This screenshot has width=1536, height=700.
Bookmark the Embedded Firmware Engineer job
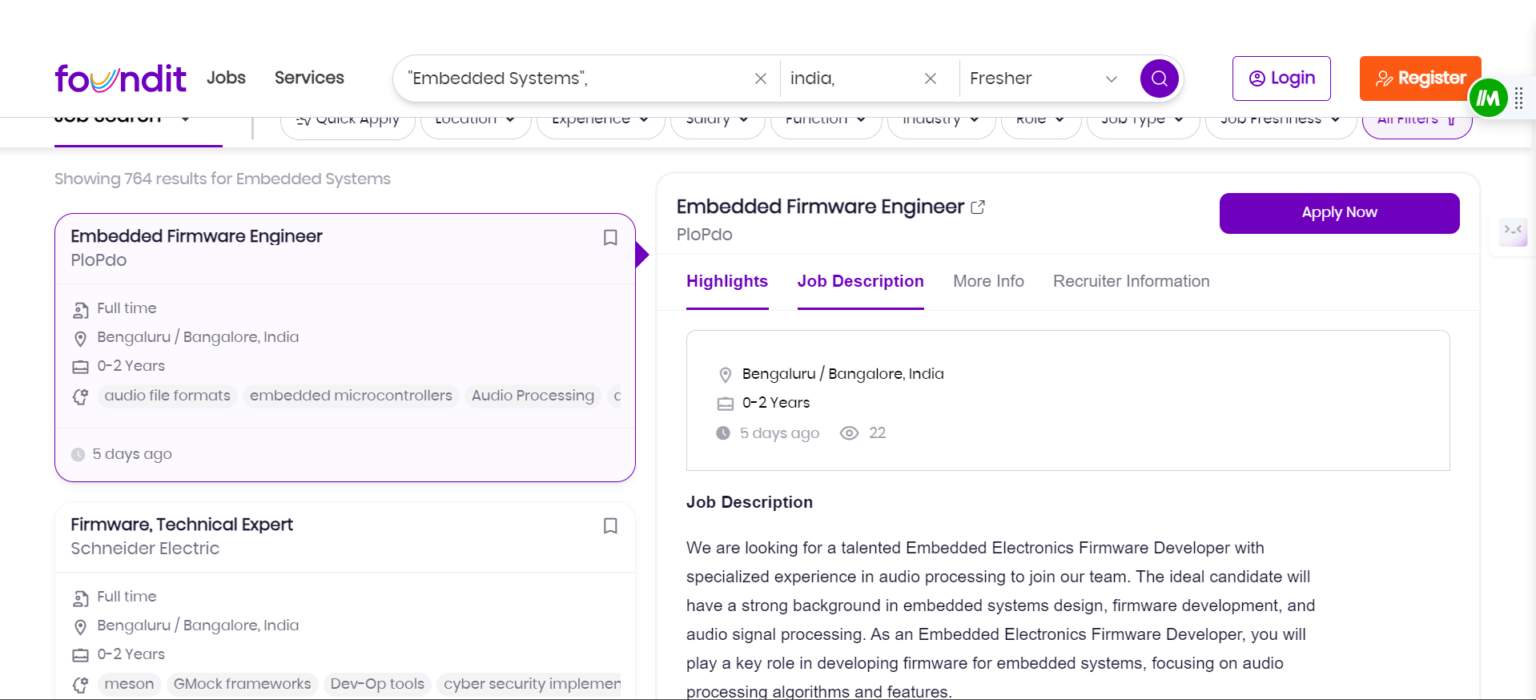coord(610,238)
